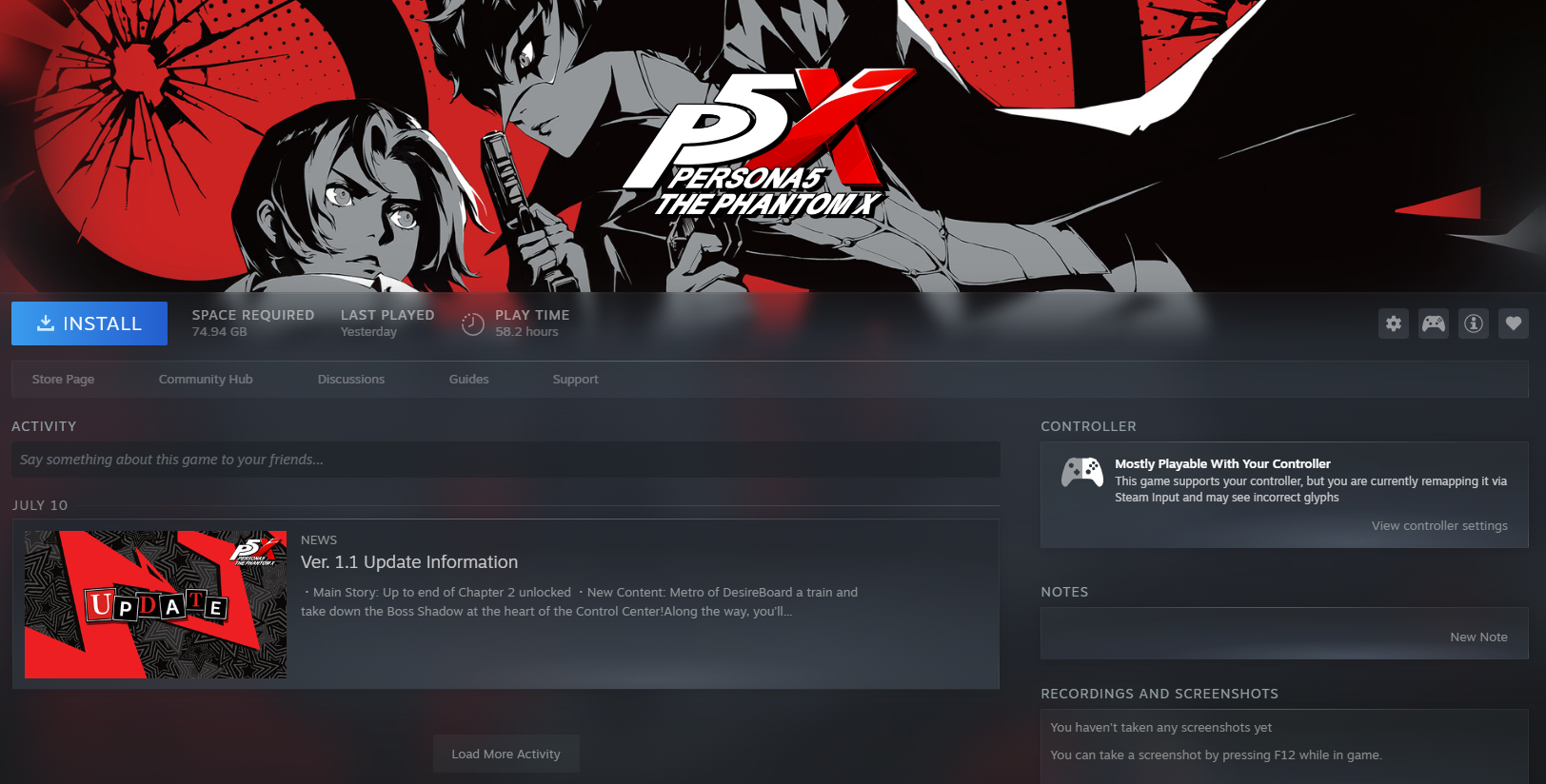
Task: Click Load More Activity button
Action: tap(506, 754)
